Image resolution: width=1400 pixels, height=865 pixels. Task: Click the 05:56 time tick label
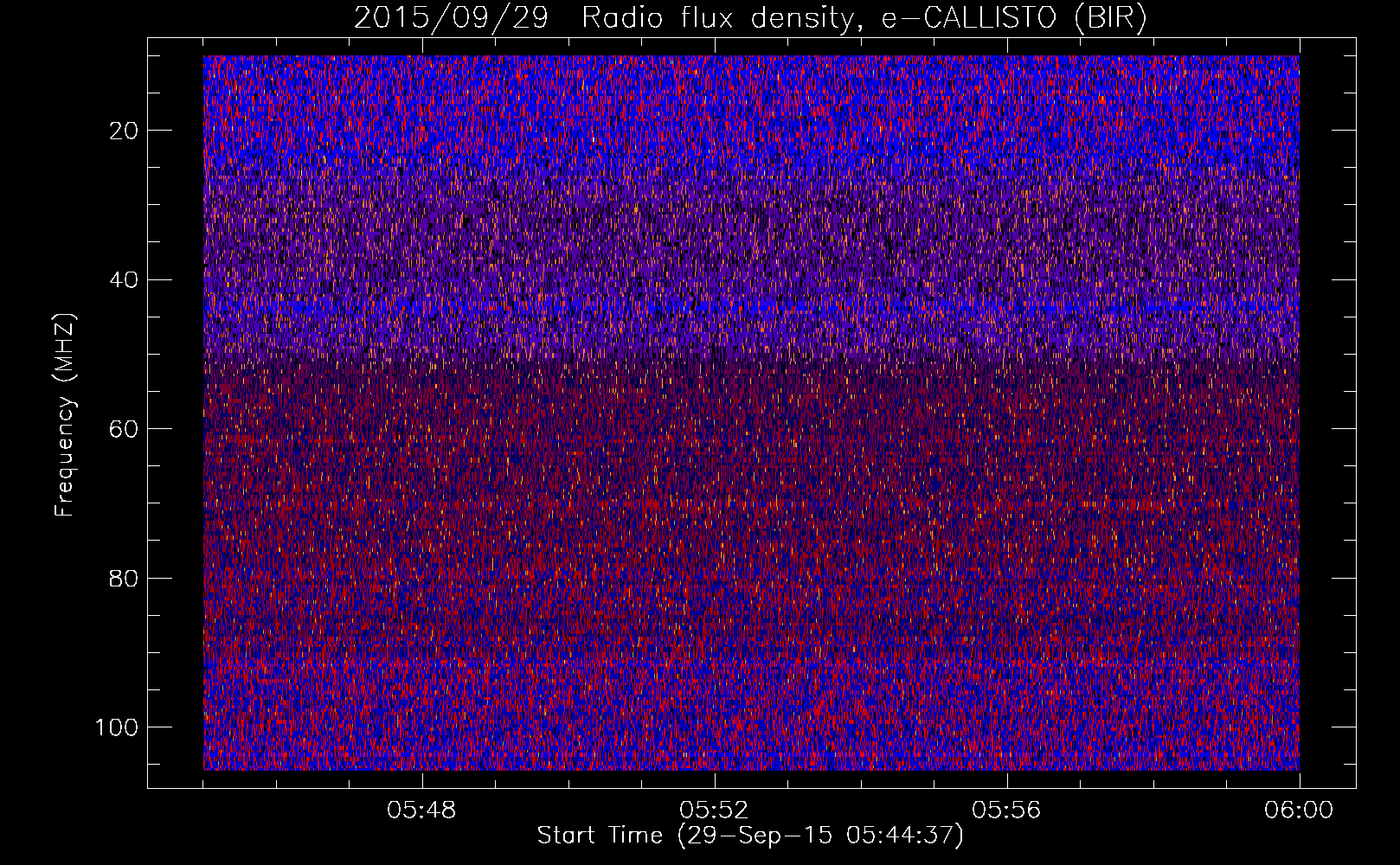[1006, 811]
